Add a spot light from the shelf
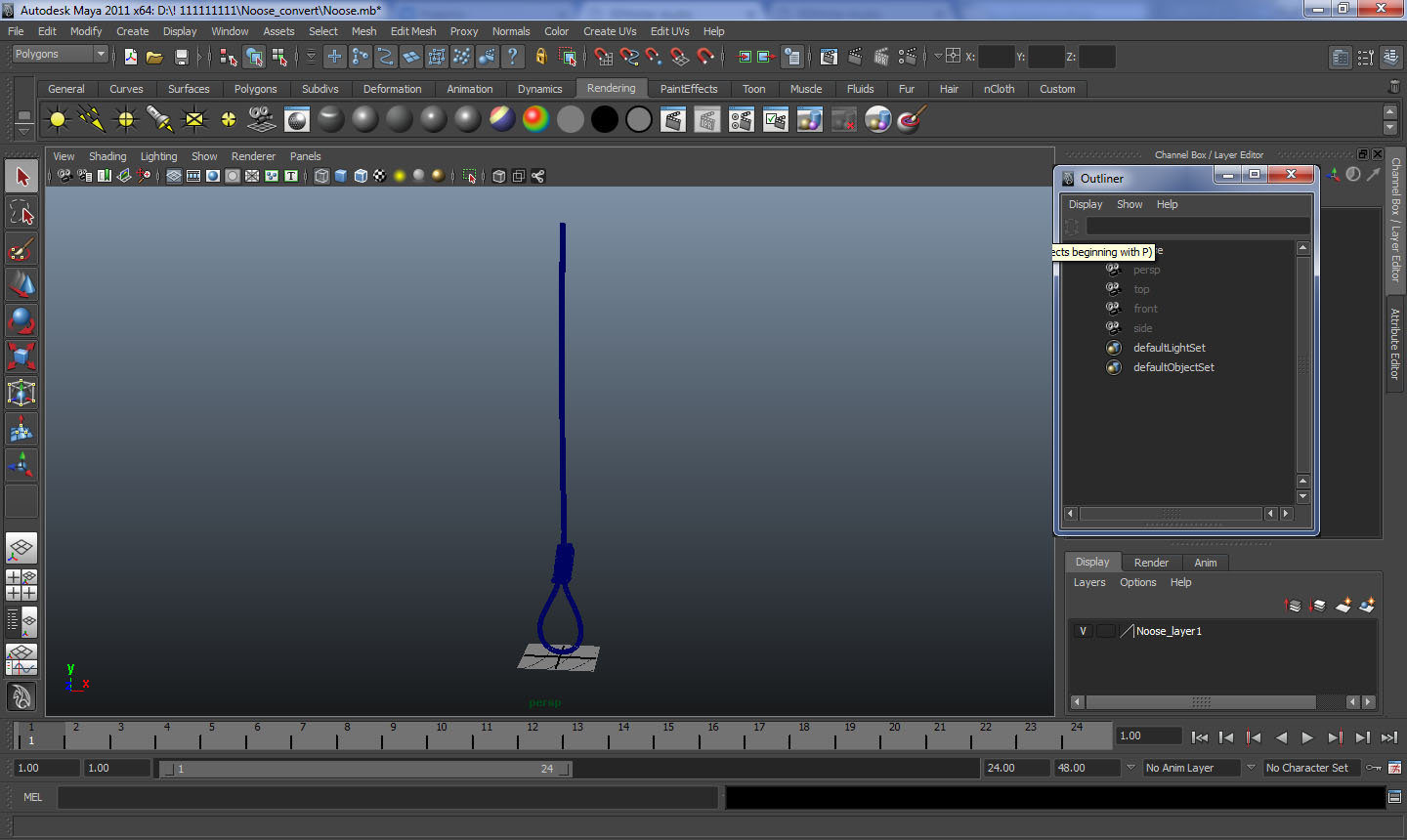 [x=160, y=120]
